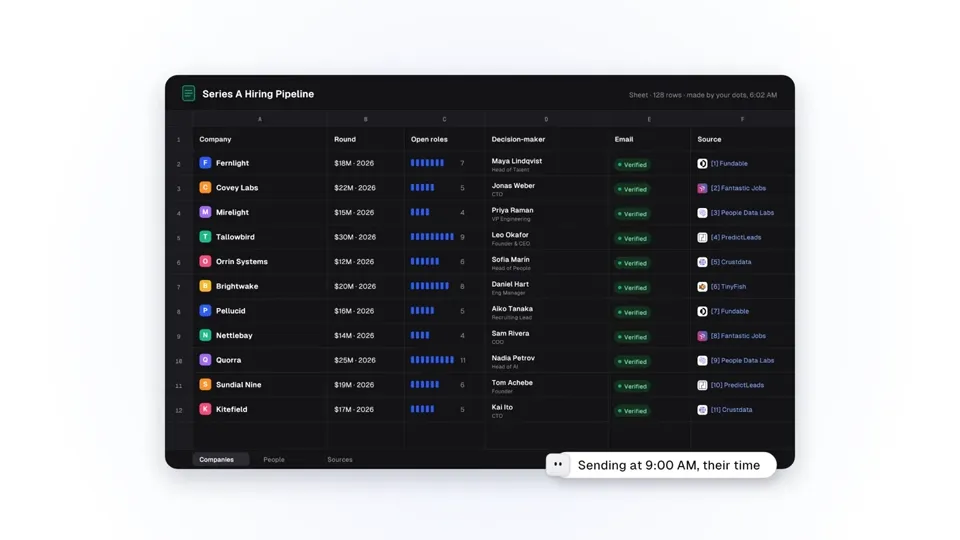The height and width of the screenshot is (540, 960).
Task: Click the People Data Labs icon in row 4
Action: (702, 212)
